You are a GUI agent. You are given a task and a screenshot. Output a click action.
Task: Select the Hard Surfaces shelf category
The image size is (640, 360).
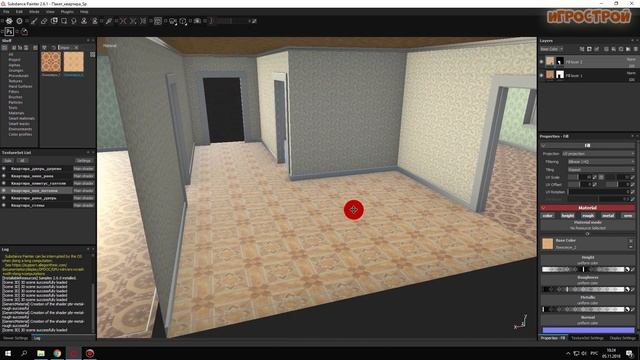(x=20, y=87)
